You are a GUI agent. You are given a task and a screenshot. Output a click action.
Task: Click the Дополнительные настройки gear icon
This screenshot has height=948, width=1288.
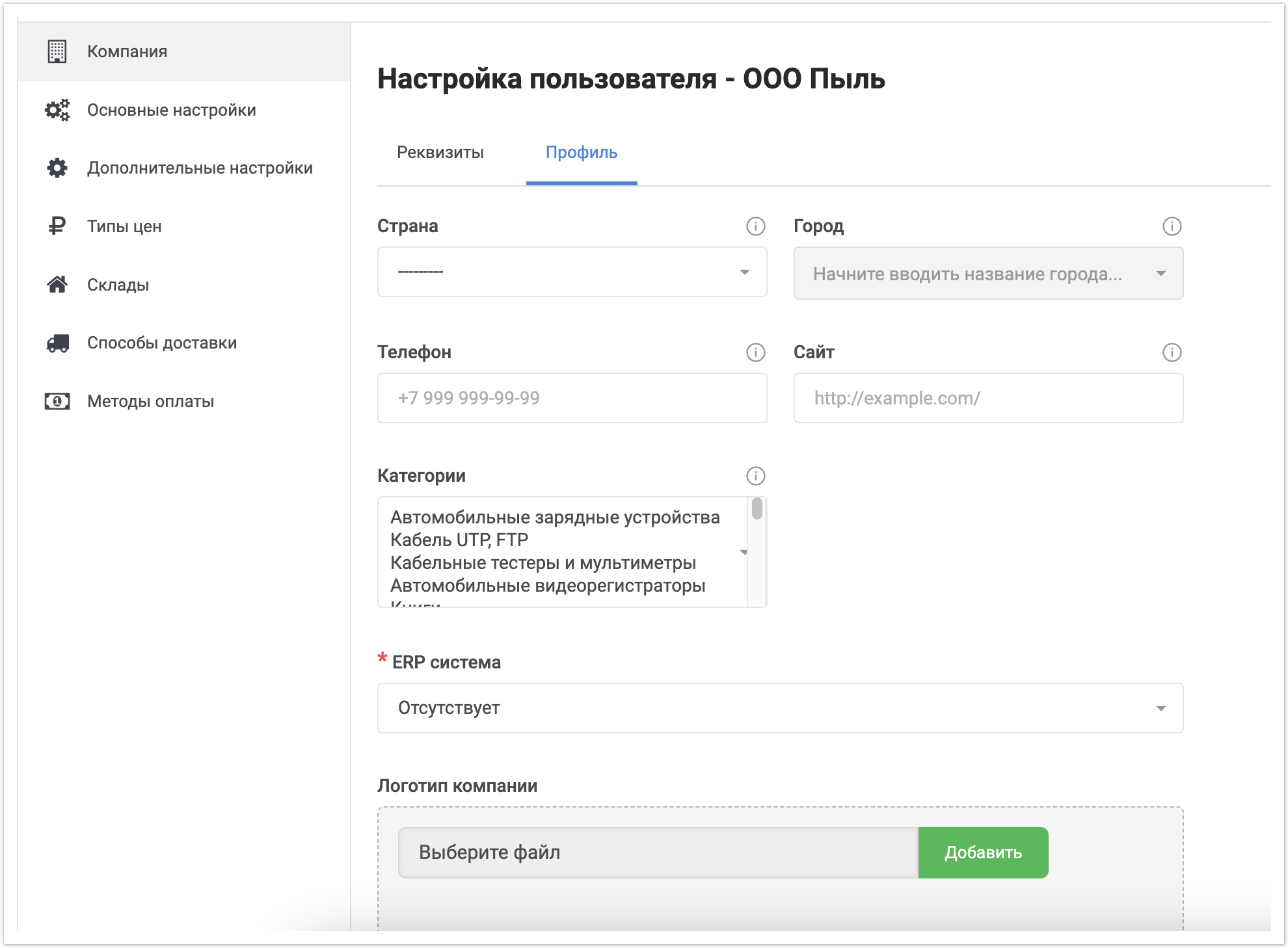(57, 168)
